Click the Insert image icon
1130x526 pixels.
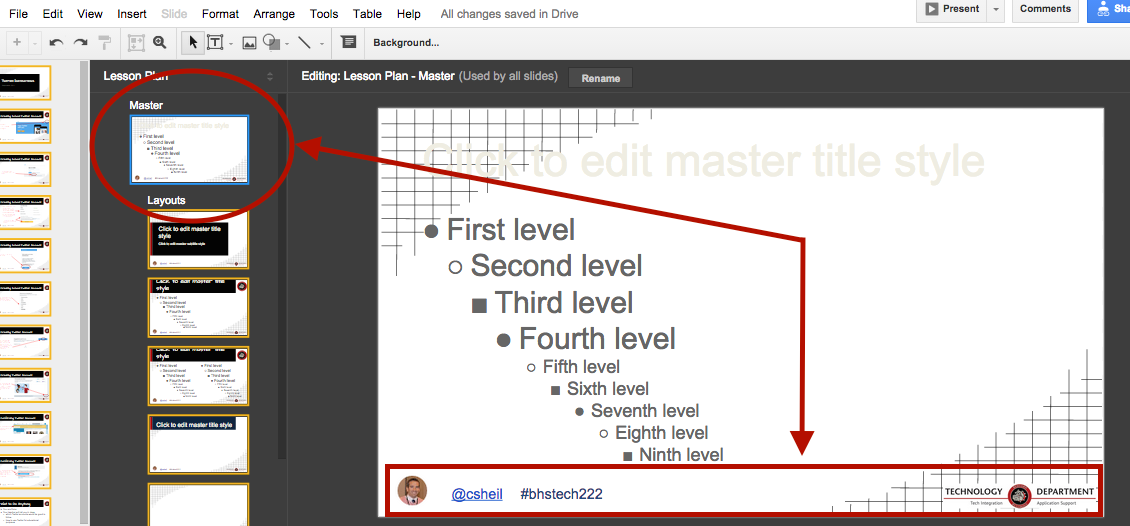click(249, 43)
